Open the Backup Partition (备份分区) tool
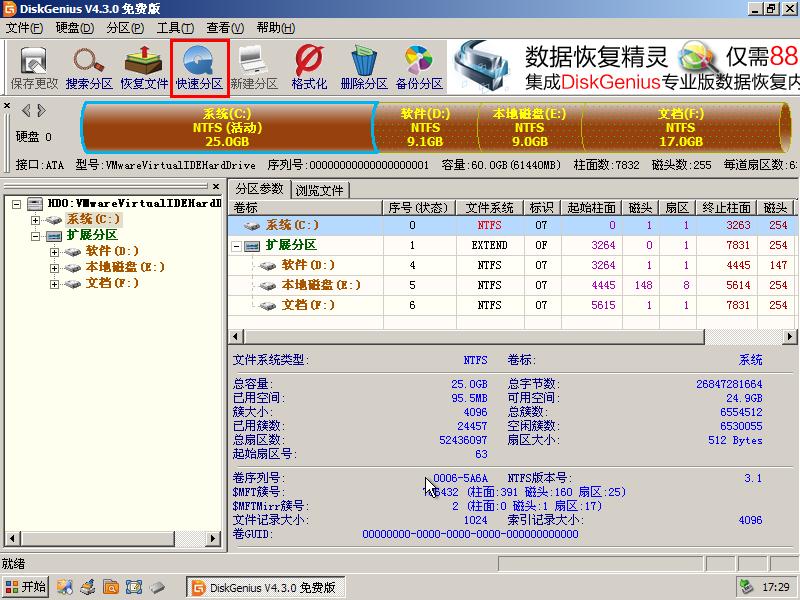 (x=419, y=67)
